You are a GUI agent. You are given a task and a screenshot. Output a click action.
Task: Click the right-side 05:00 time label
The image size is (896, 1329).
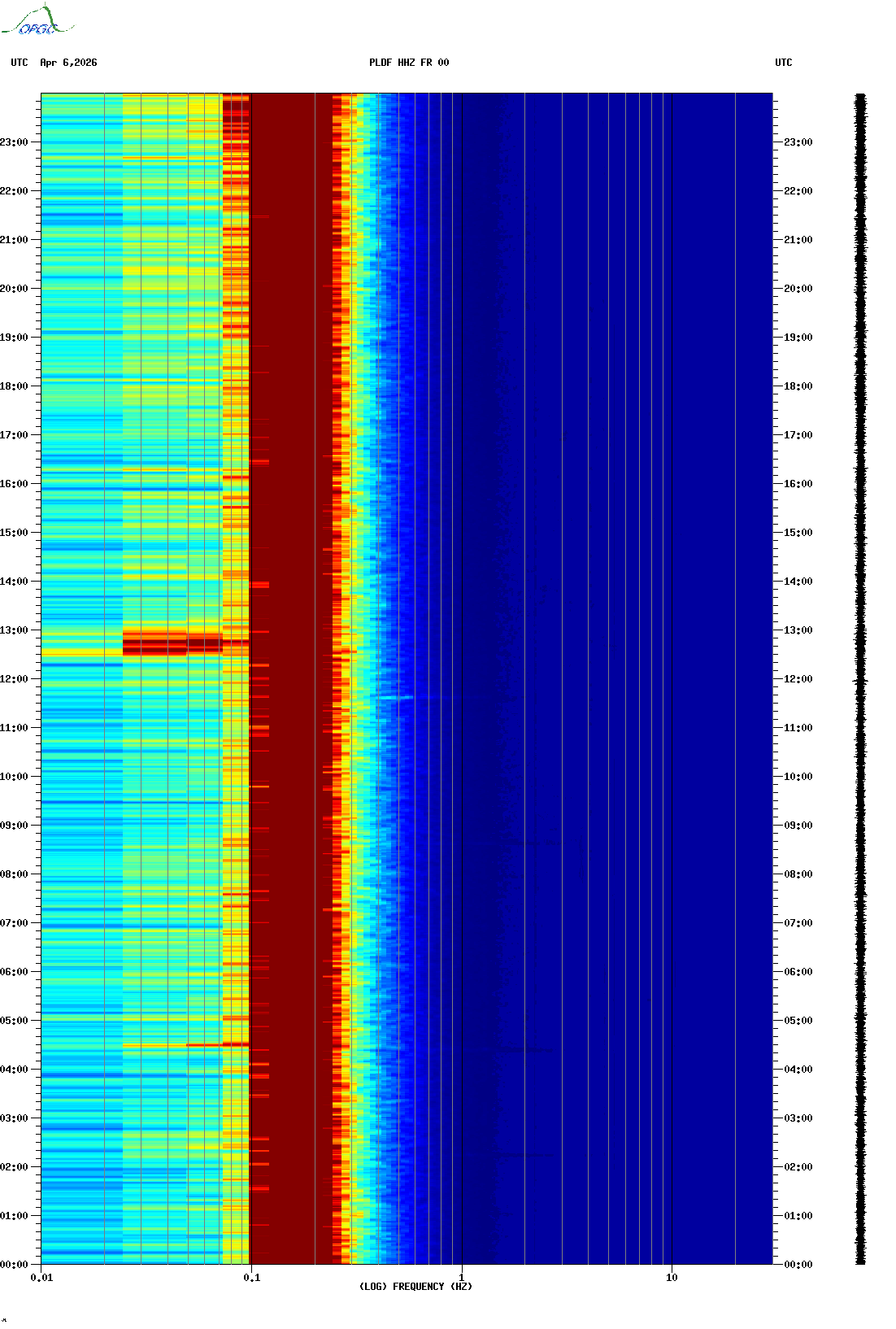tap(798, 1021)
